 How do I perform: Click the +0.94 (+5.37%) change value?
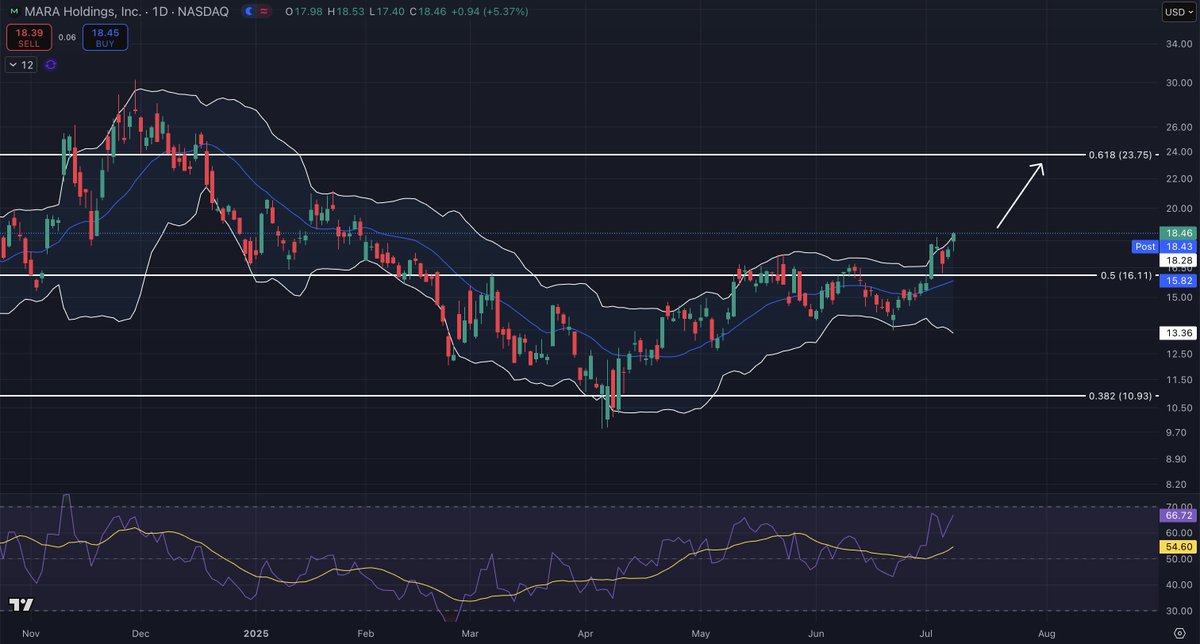point(489,12)
